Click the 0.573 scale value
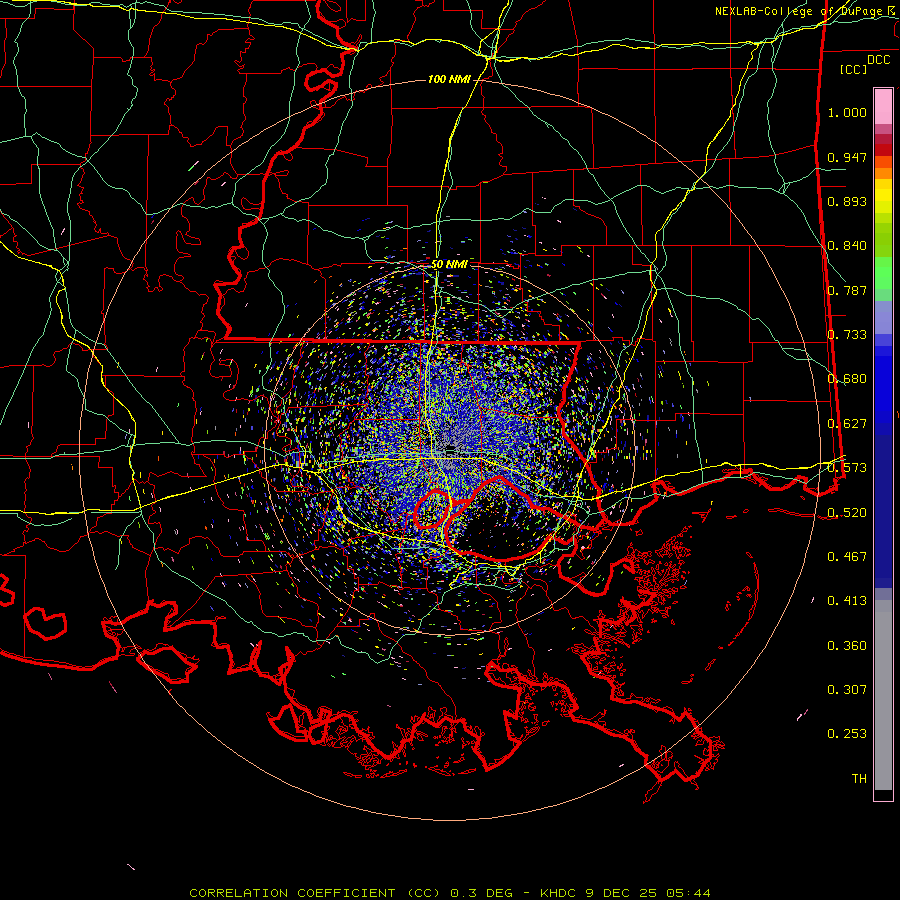Image resolution: width=900 pixels, height=900 pixels. click(847, 468)
